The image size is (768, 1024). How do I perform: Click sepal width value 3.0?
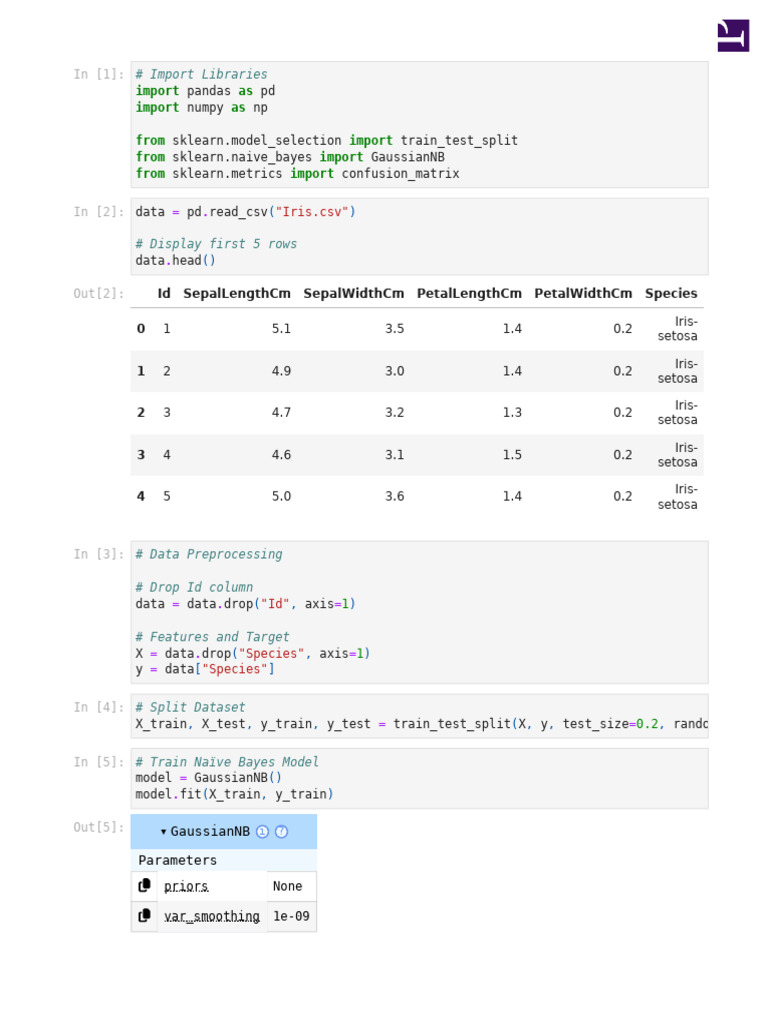[x=394, y=371]
